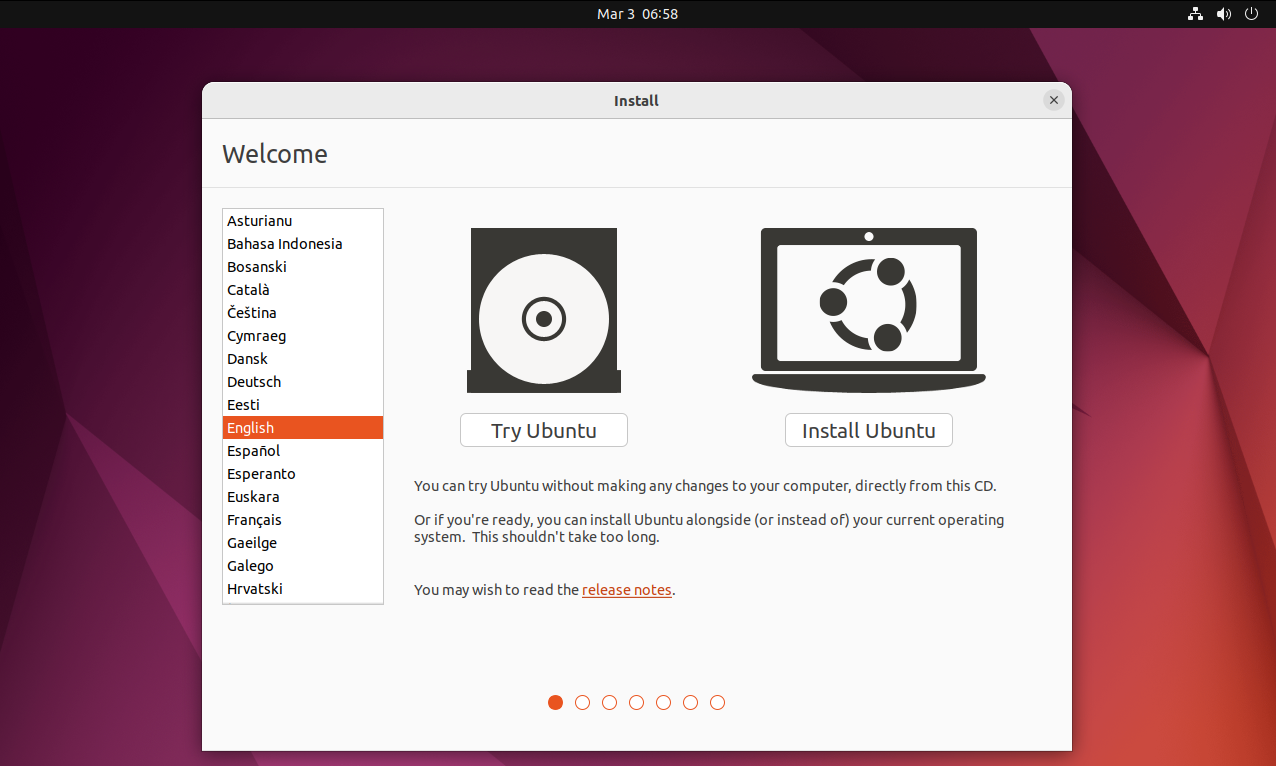Screen dimensions: 1276x766
Task: Select Asturianu at top of list
Action: point(259,221)
